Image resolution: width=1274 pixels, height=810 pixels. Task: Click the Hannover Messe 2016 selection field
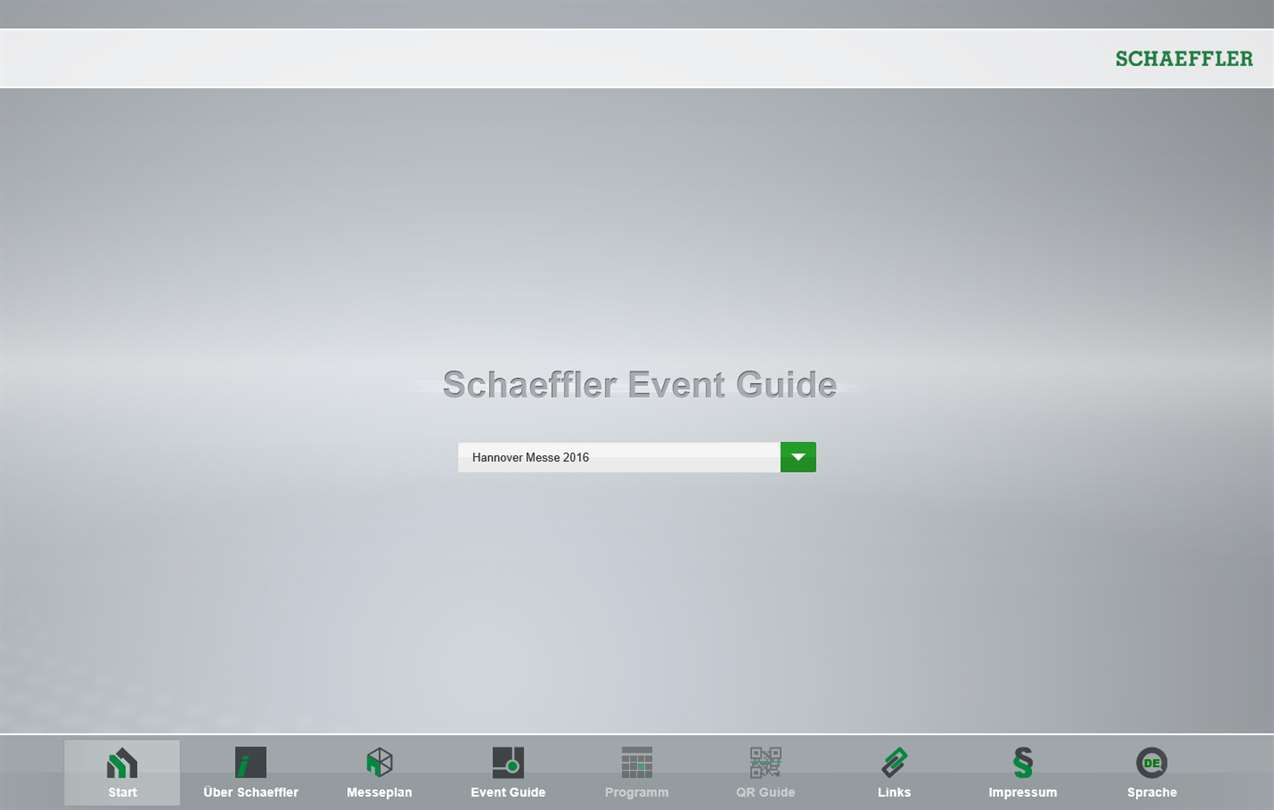pos(619,457)
